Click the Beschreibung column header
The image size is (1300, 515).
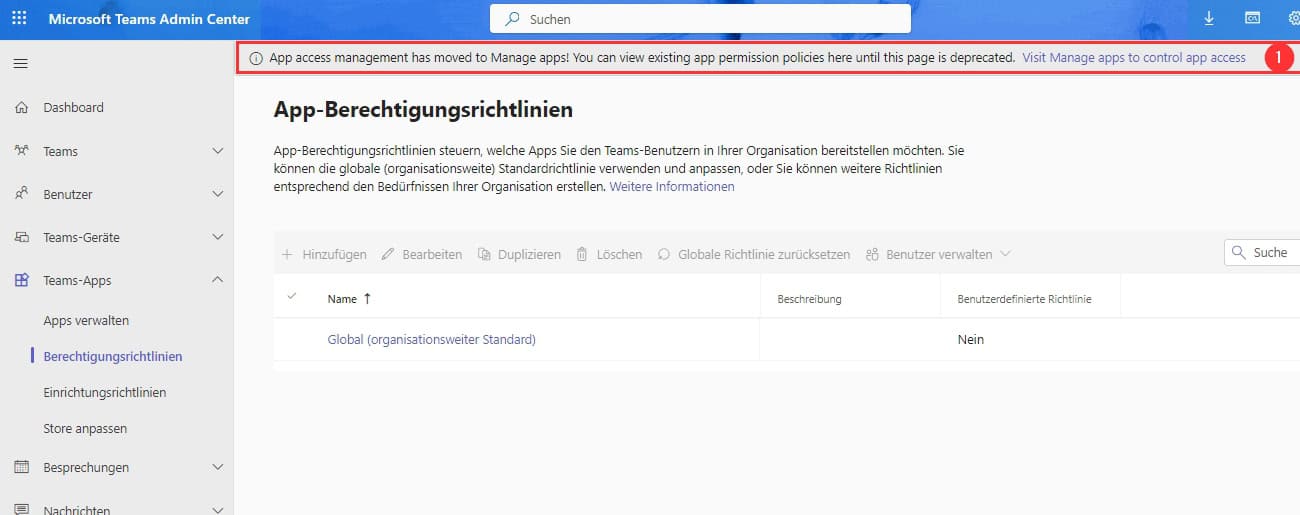[809, 299]
